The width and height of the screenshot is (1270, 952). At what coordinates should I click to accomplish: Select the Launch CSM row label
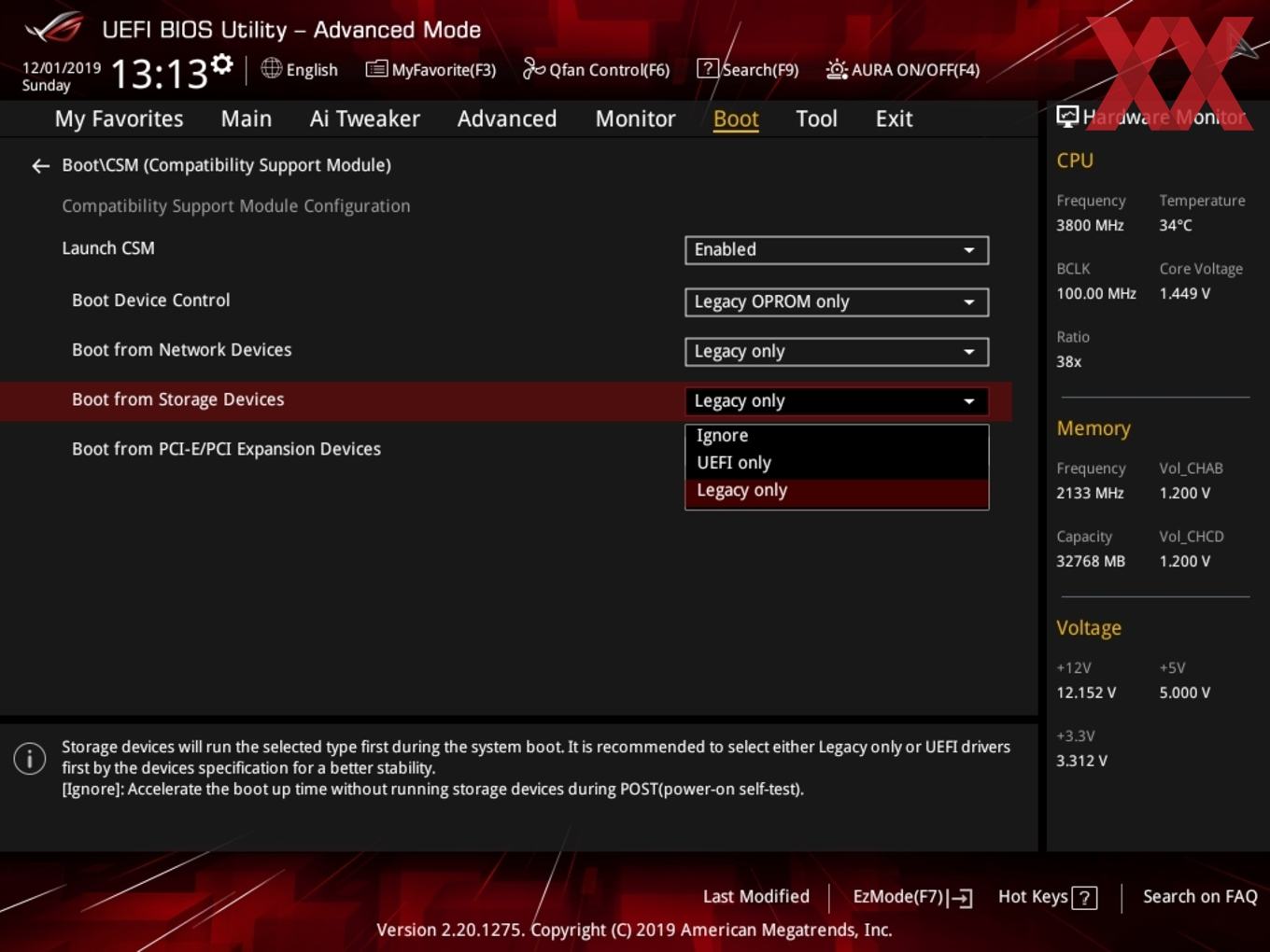click(108, 248)
